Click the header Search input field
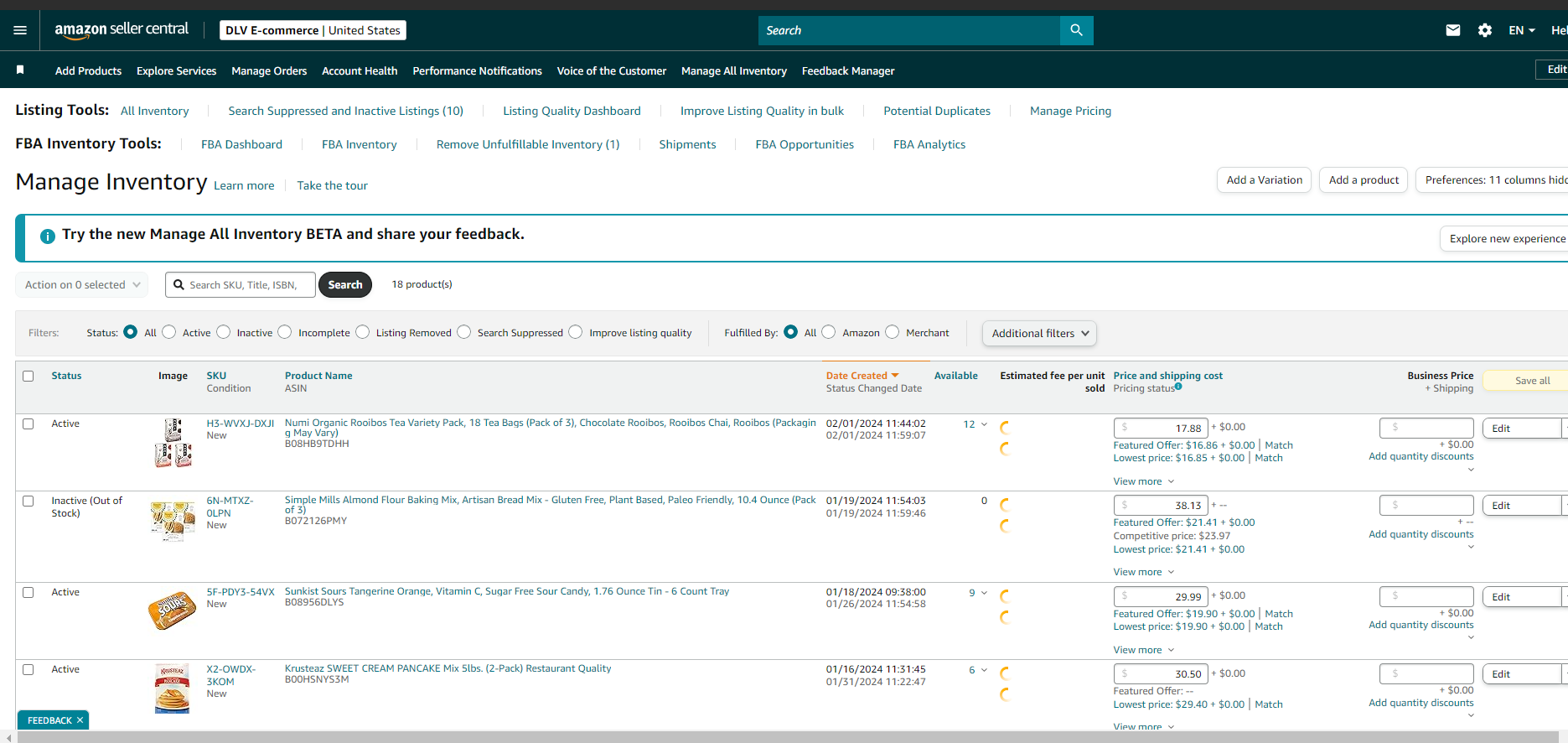Image resolution: width=1568 pixels, height=743 pixels. point(909,30)
